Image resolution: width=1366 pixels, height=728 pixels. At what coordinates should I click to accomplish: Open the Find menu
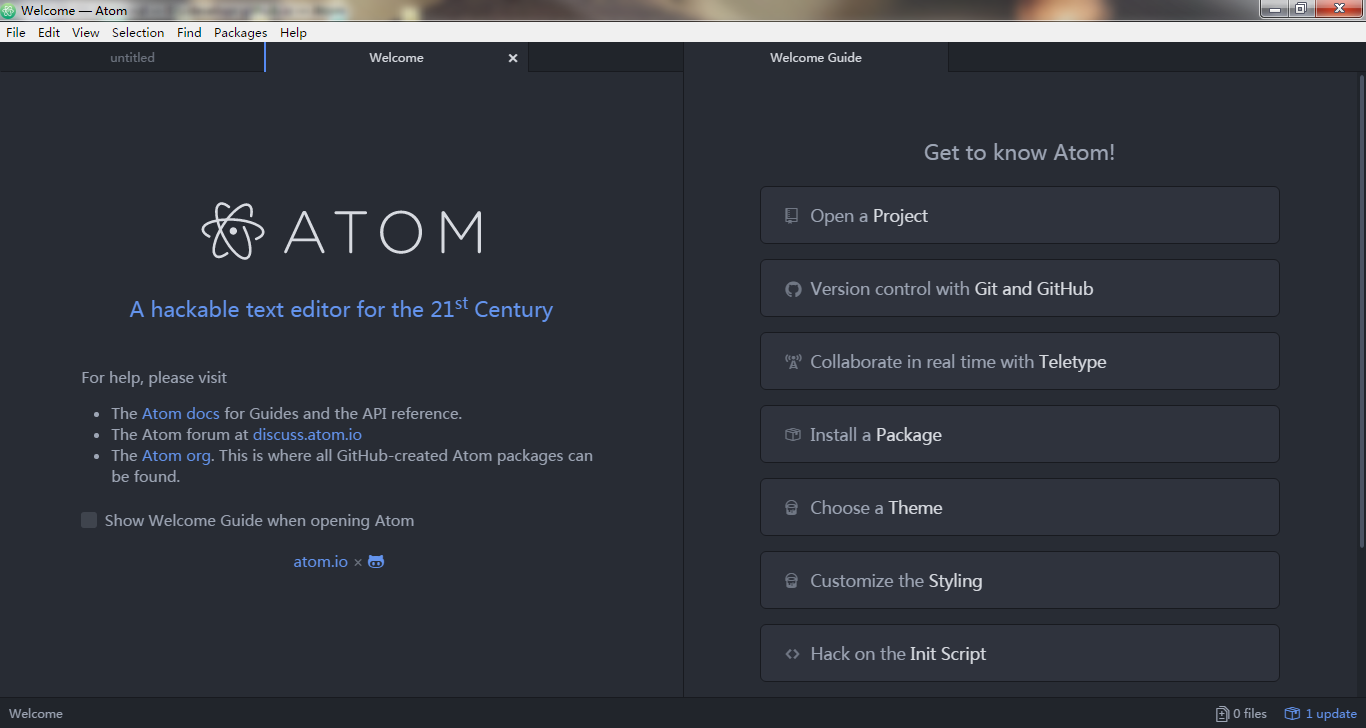pyautogui.click(x=189, y=32)
